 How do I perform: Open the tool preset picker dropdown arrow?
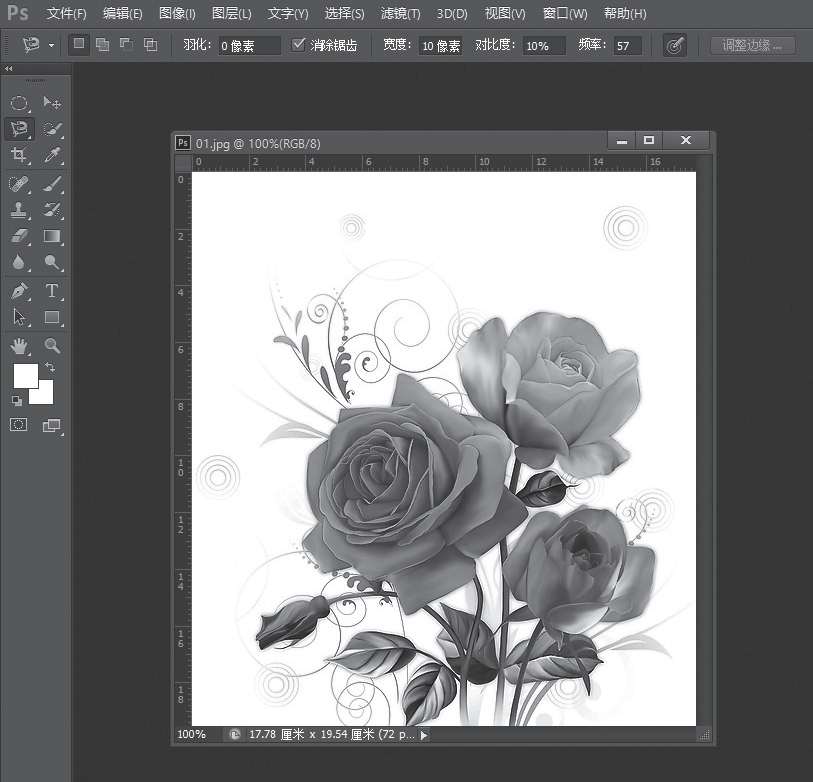(51, 46)
